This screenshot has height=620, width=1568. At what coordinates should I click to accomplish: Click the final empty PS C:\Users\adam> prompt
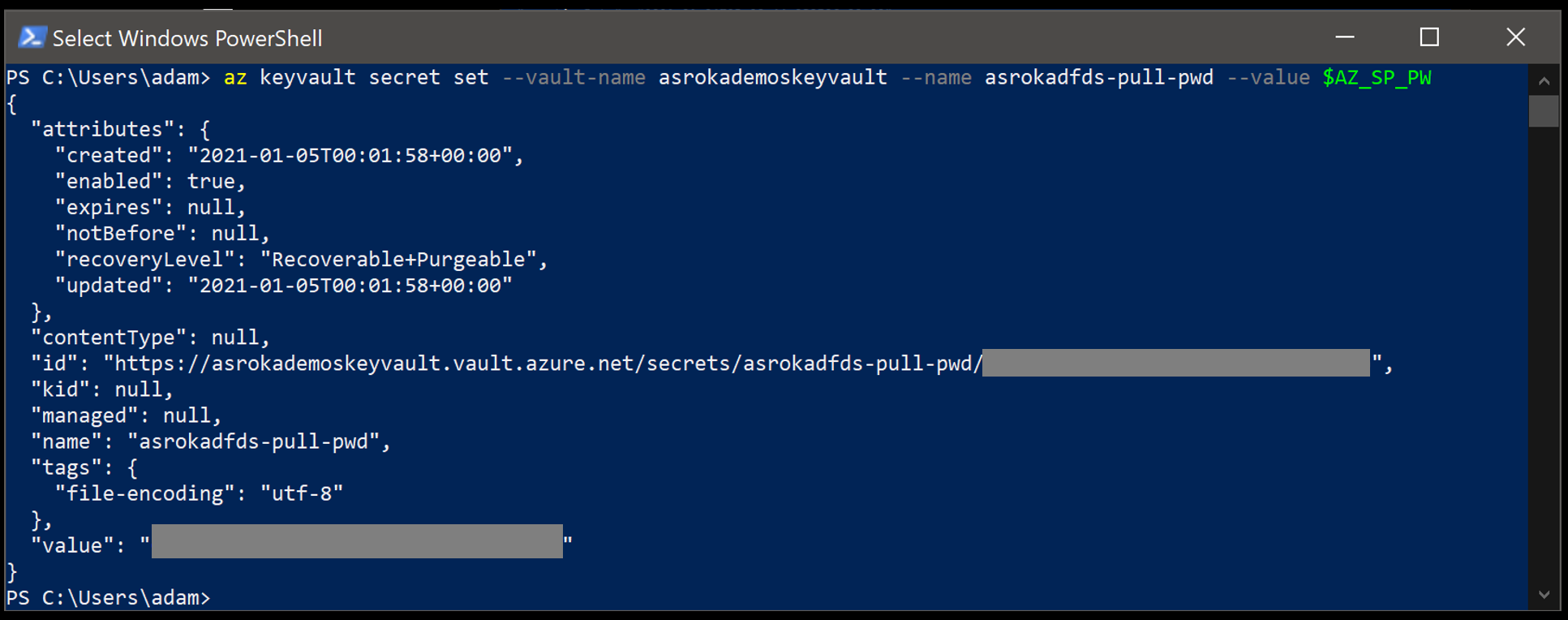(108, 598)
